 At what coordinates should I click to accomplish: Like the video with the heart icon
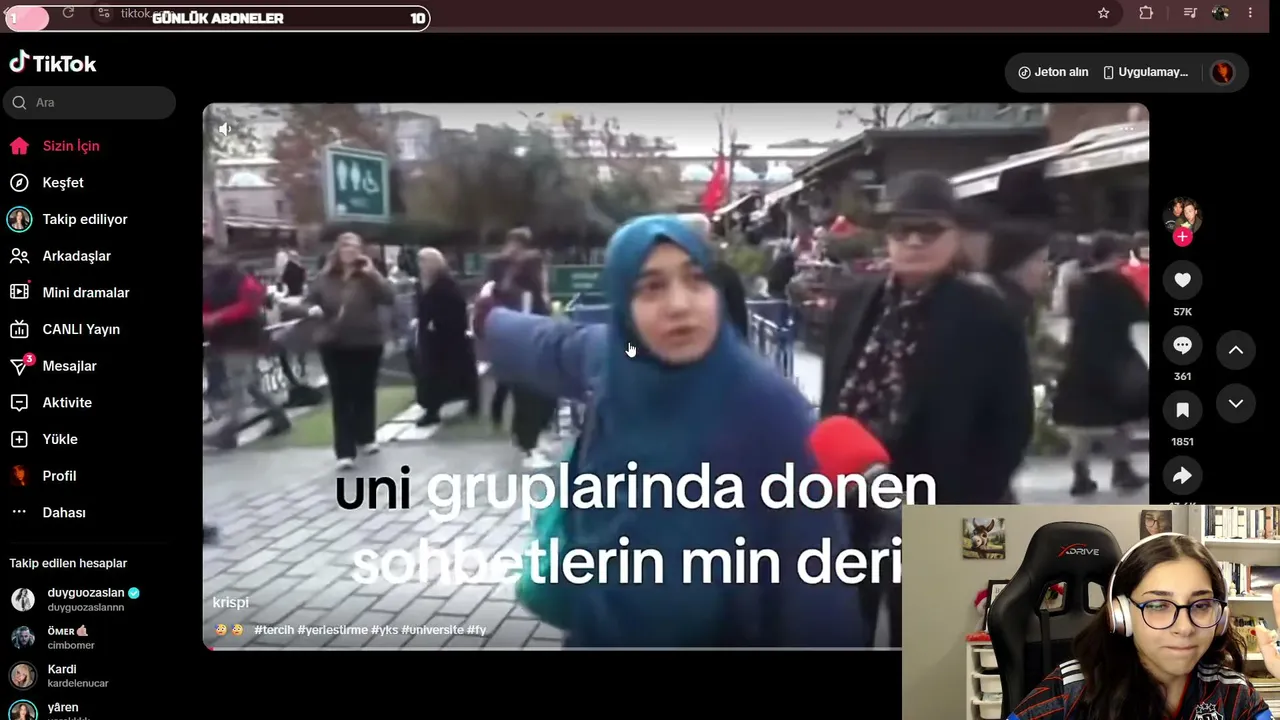pyautogui.click(x=1183, y=281)
